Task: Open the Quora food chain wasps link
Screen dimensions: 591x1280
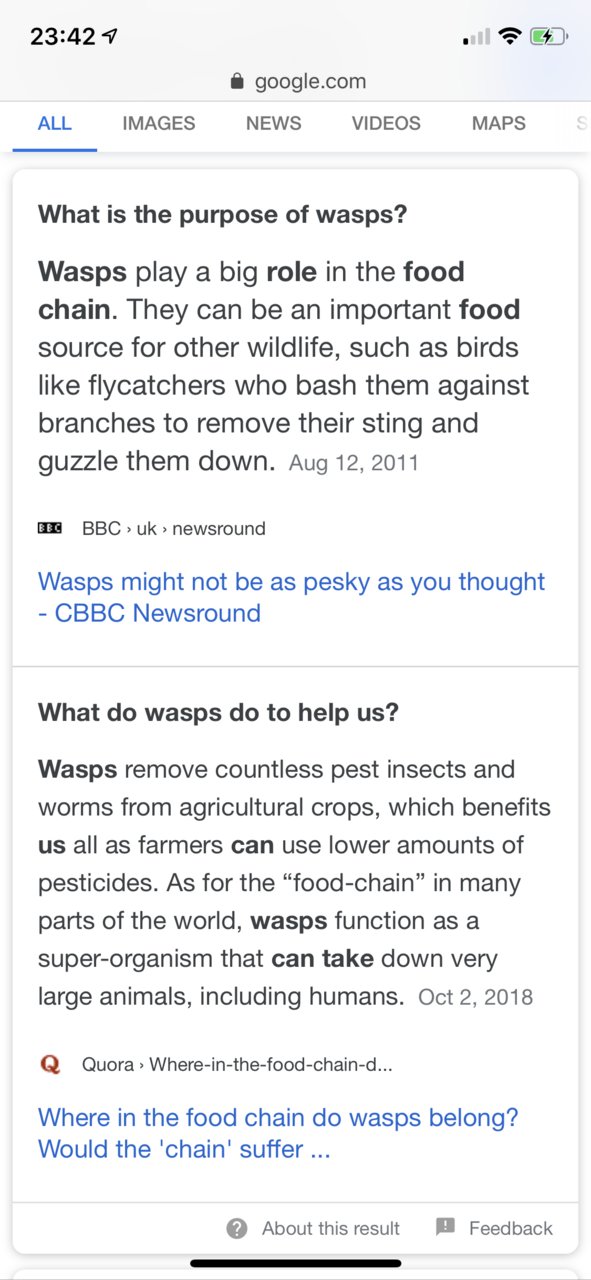Action: (x=278, y=1133)
